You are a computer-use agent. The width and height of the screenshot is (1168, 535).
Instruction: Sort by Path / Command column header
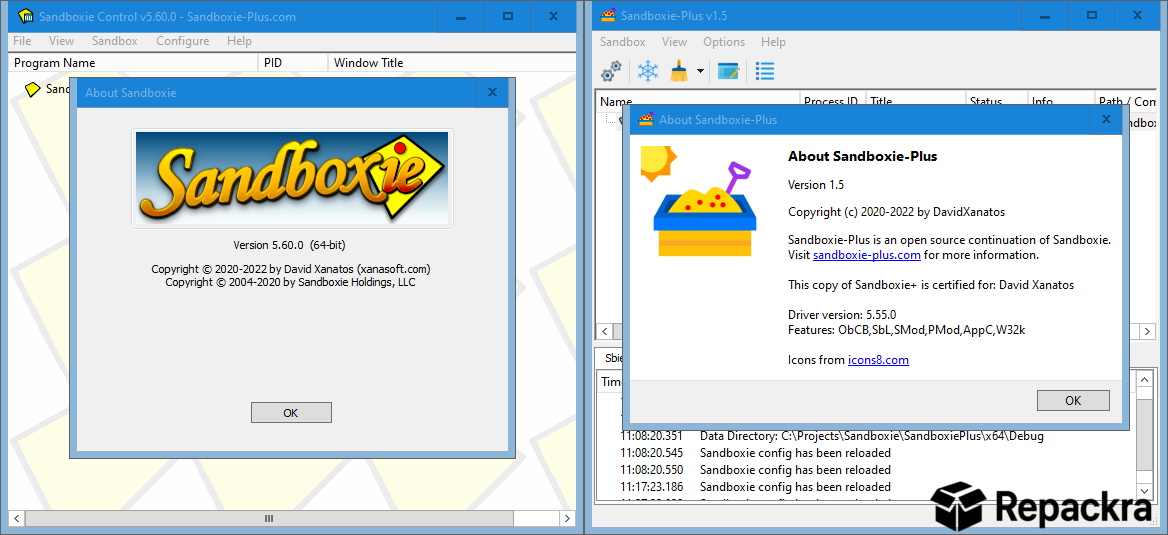pyautogui.click(x=1127, y=101)
